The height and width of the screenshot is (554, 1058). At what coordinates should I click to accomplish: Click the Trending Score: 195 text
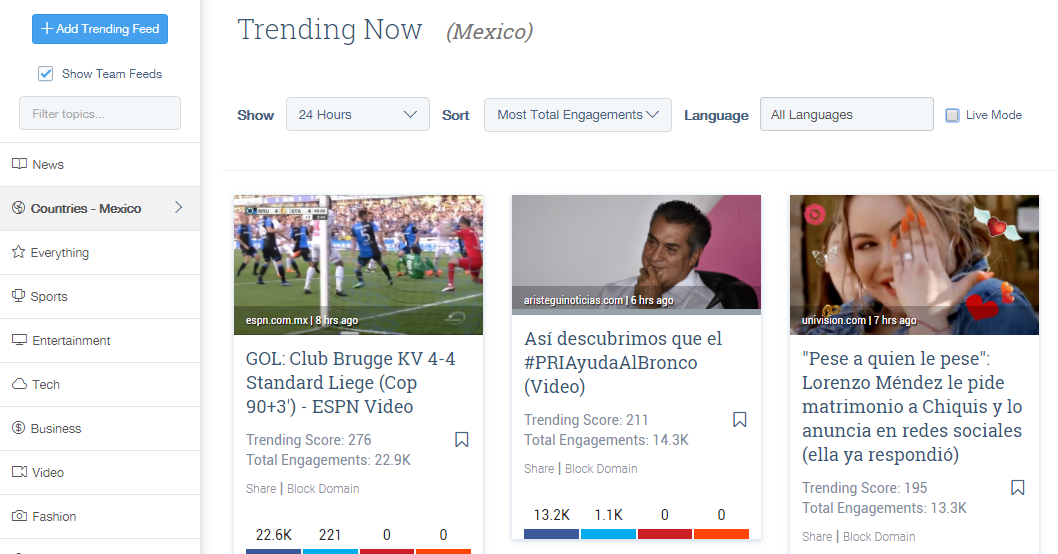[x=864, y=487]
